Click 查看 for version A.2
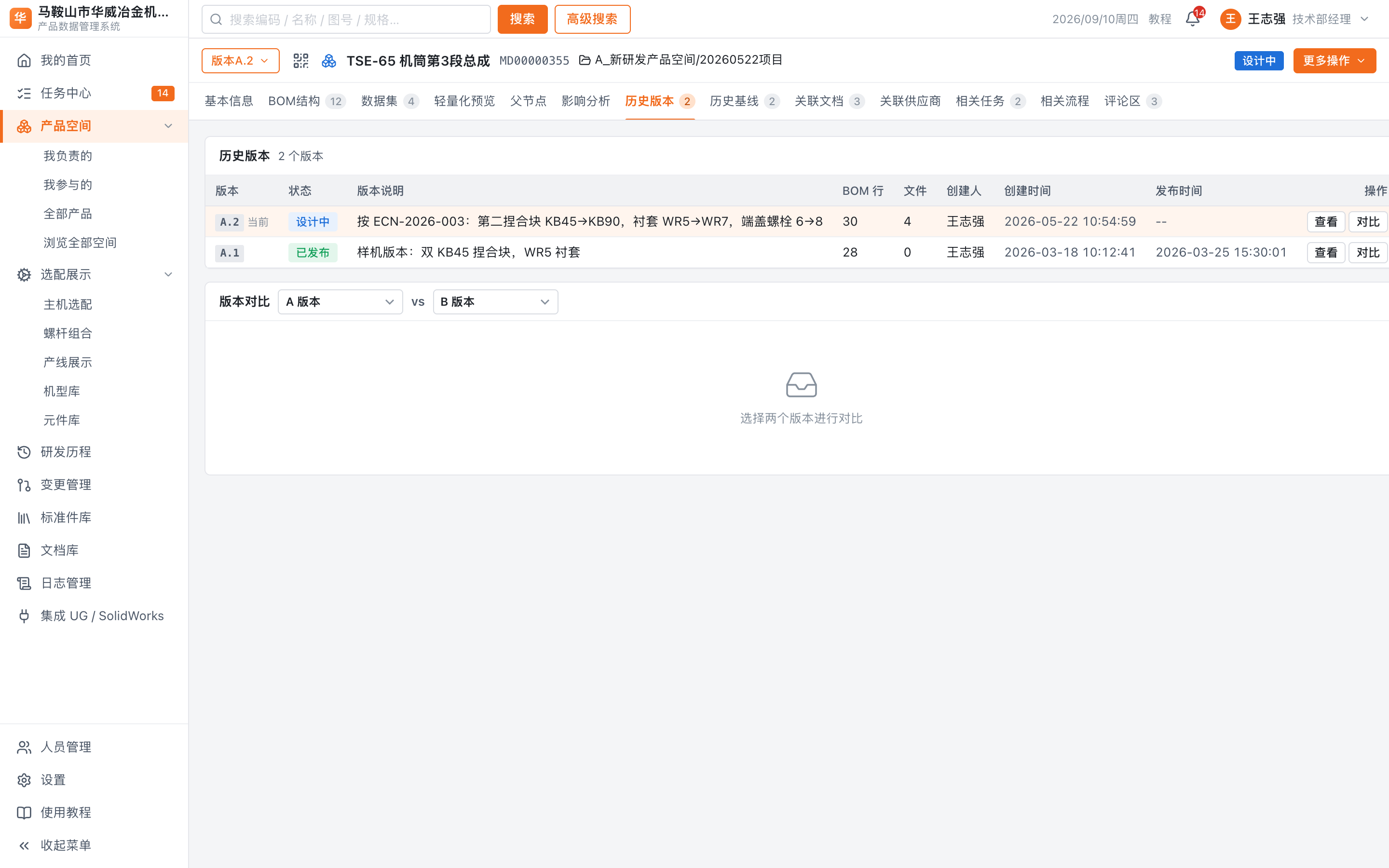This screenshot has height=868, width=1389. coord(1325,222)
